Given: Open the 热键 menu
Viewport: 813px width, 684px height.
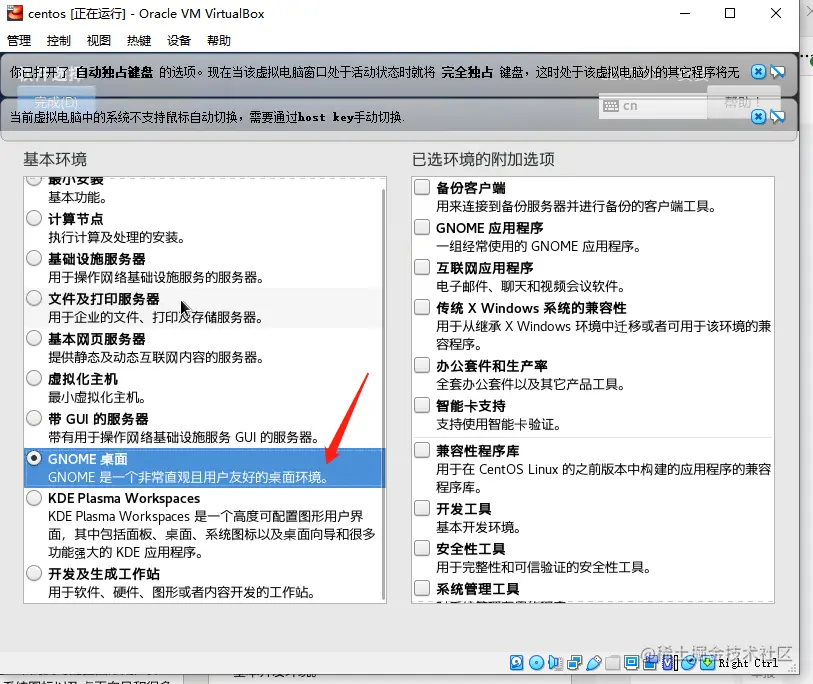Looking at the screenshot, I should [x=139, y=40].
